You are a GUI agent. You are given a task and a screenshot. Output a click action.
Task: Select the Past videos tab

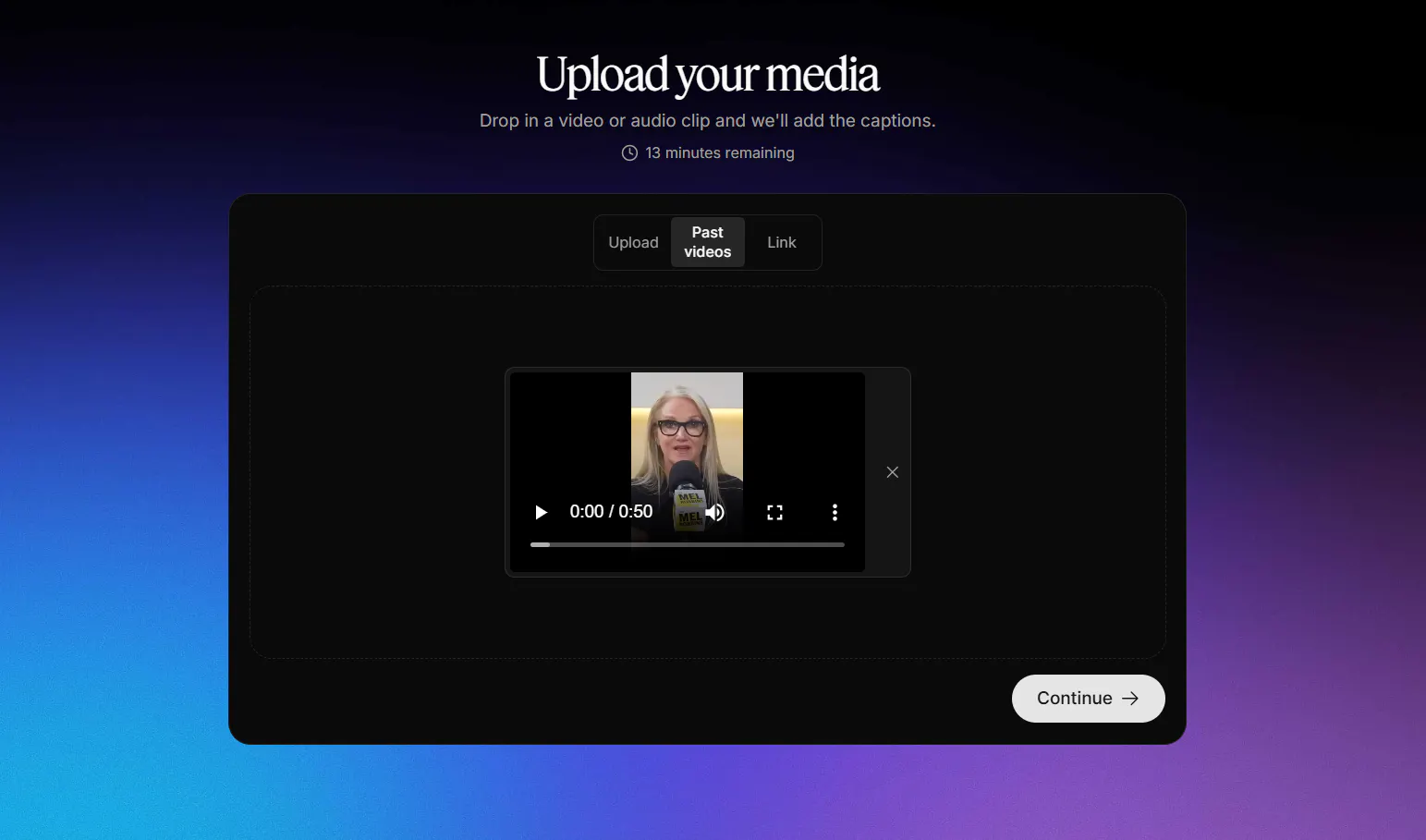[707, 242]
